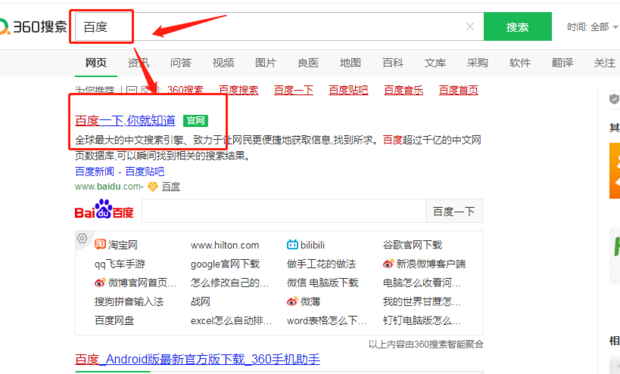Click the green 搜索 button
This screenshot has width=620, height=374.
click(518, 26)
